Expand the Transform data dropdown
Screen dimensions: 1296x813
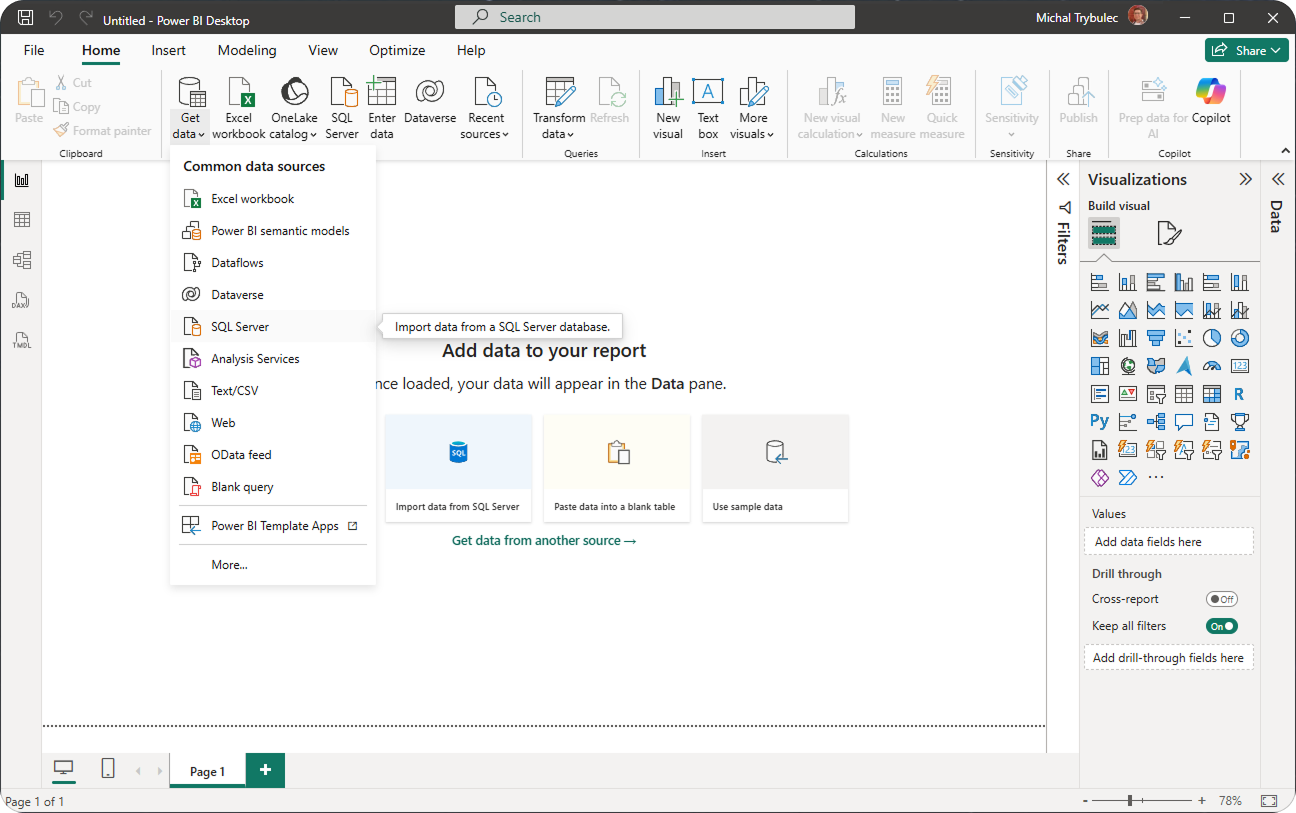click(x=559, y=134)
